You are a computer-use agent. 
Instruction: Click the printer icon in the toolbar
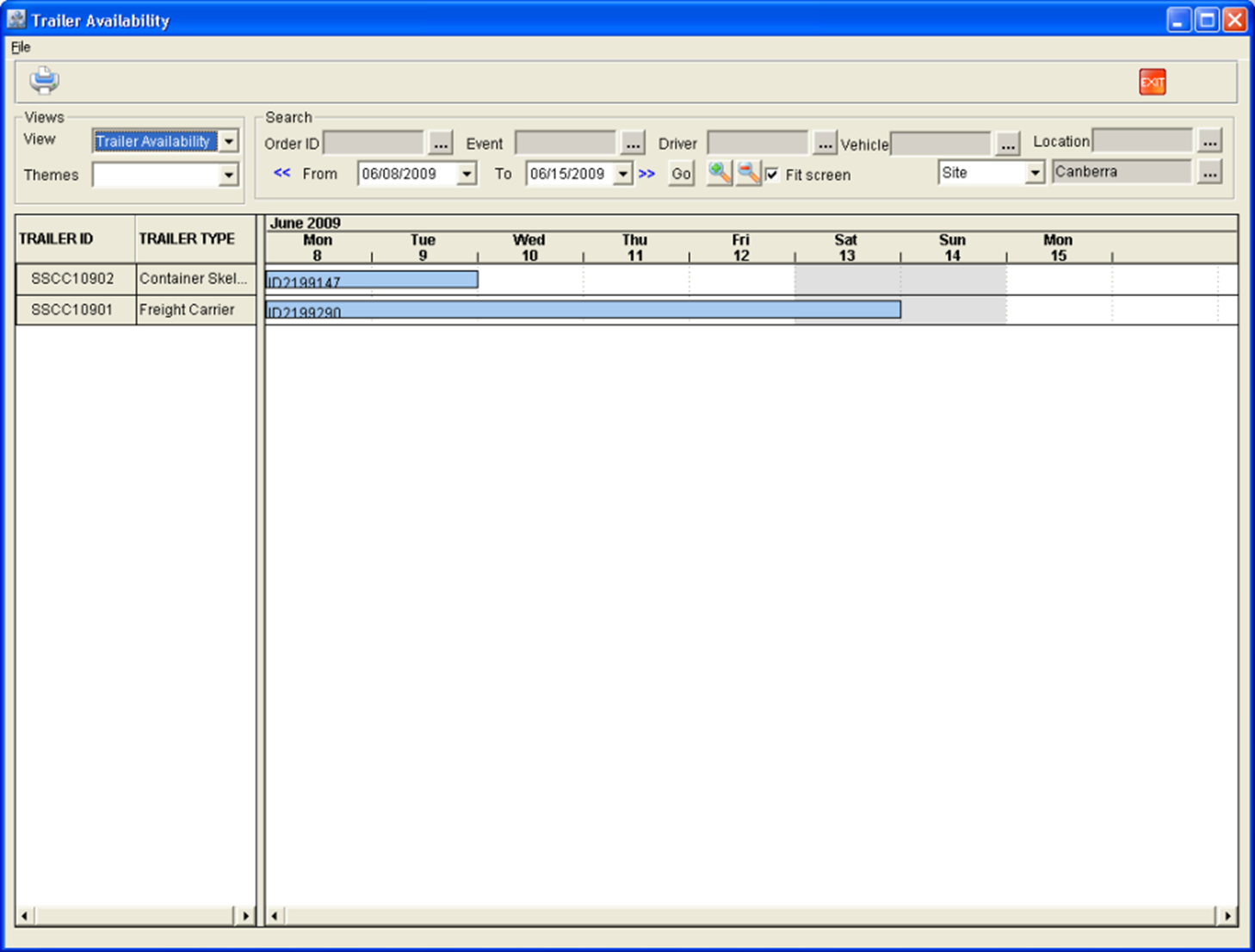point(44,81)
